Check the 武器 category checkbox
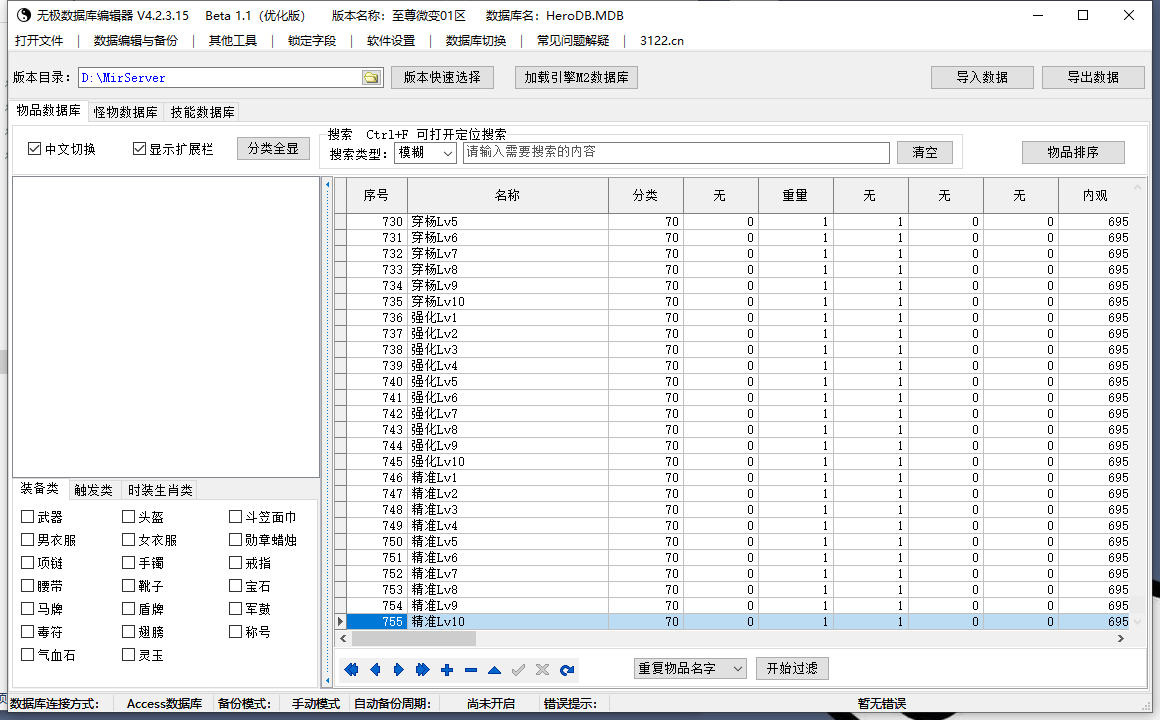Image resolution: width=1160 pixels, height=720 pixels. [x=27, y=517]
